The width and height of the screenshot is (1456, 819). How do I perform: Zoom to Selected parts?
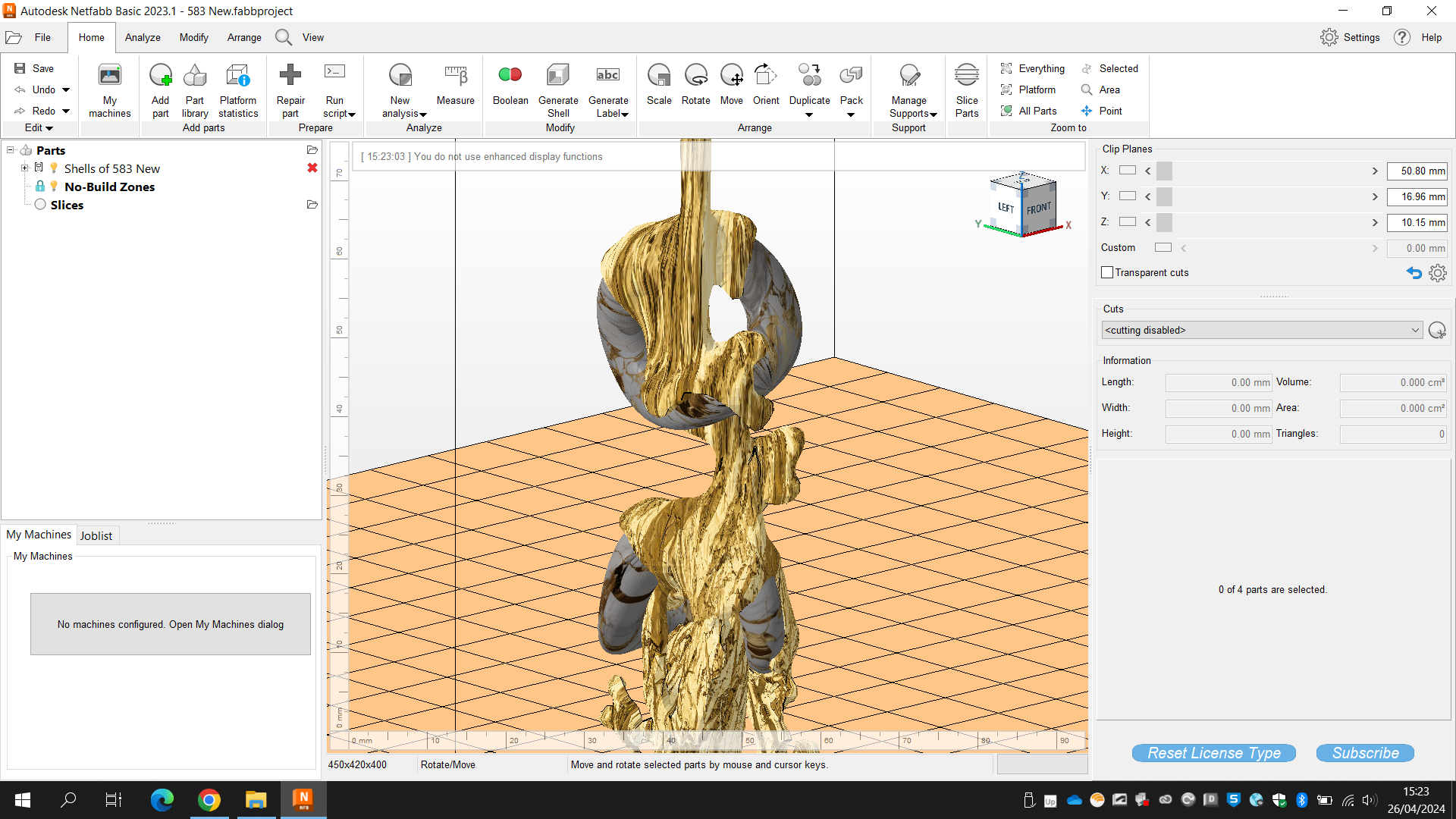pos(1109,68)
